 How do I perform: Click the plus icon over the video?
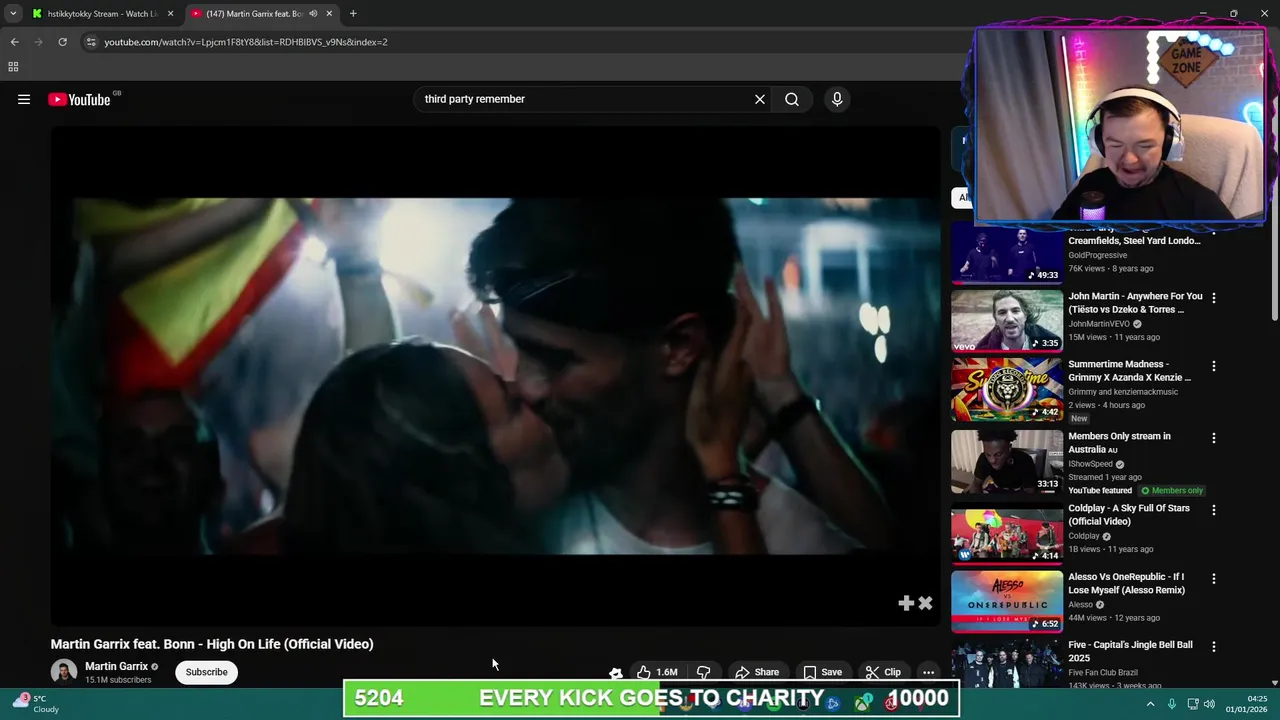pyautogui.click(x=906, y=603)
